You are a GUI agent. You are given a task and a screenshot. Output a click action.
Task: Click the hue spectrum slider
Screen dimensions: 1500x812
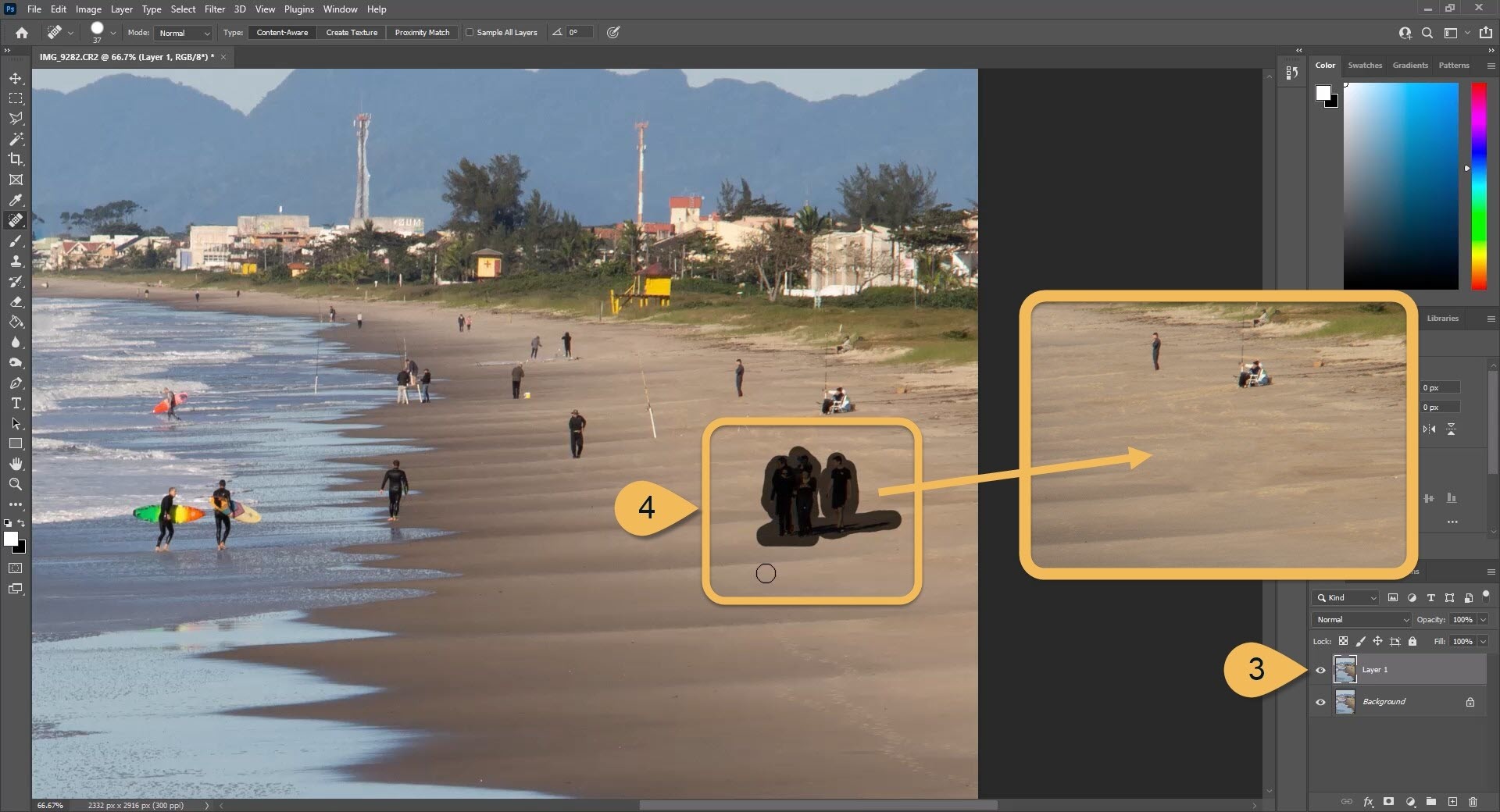point(1479,186)
